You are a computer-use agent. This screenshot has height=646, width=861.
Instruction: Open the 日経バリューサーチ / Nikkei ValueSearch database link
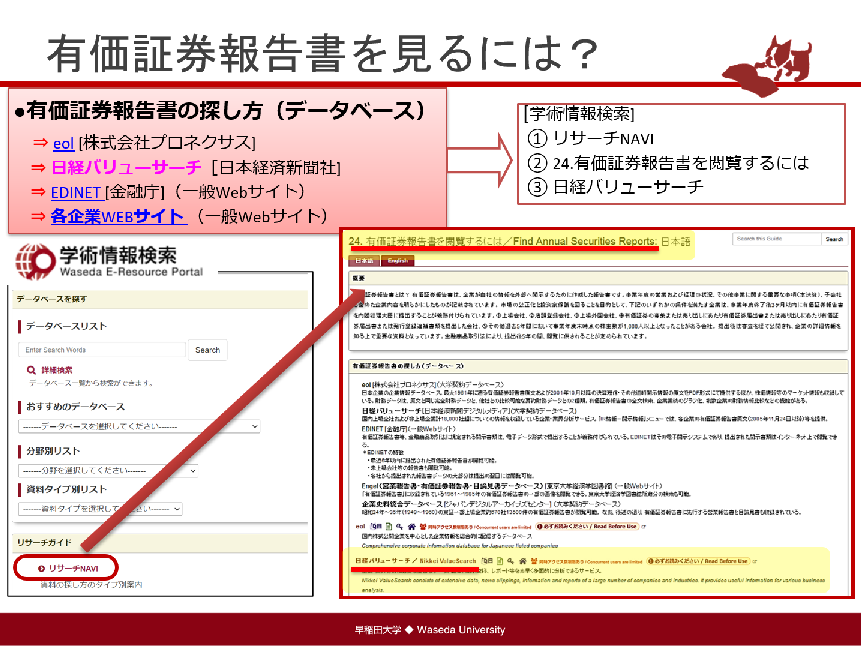pos(416,561)
